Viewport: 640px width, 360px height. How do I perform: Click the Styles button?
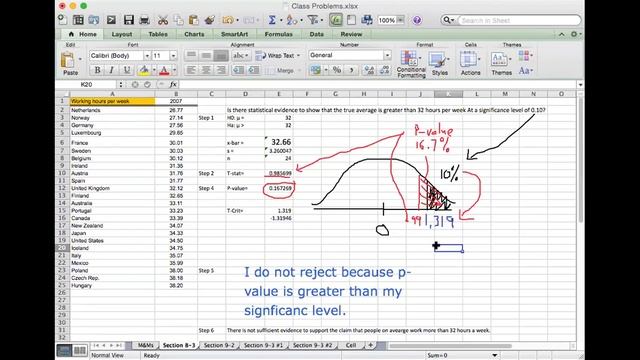(439, 64)
